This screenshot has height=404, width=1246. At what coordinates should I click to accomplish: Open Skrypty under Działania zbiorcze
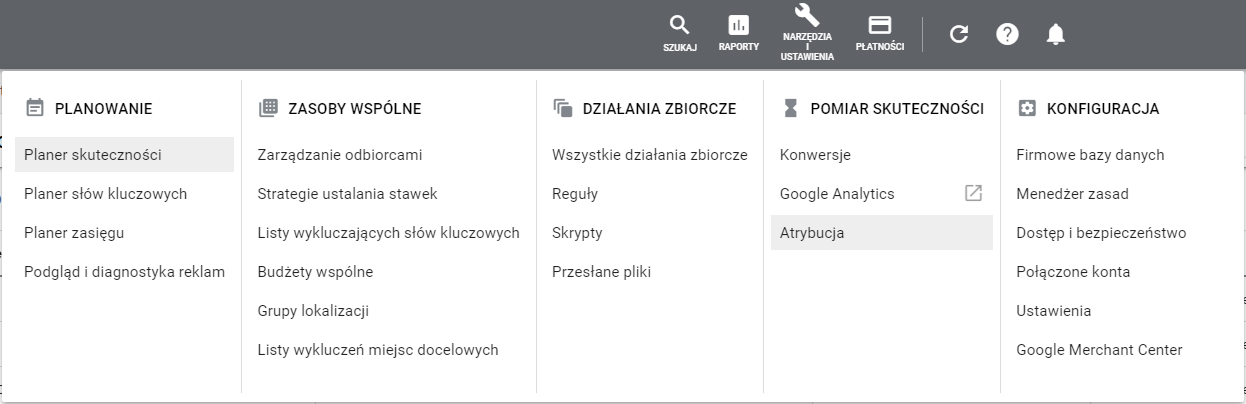pyautogui.click(x=577, y=233)
